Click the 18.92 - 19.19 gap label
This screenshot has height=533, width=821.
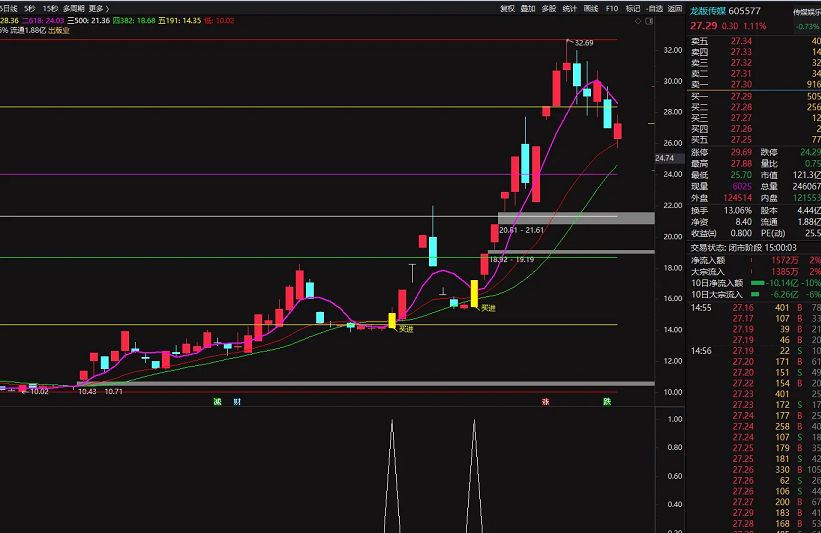(512, 259)
